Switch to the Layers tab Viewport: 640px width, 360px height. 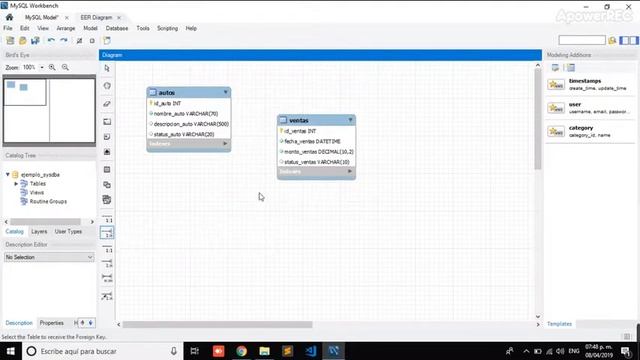point(39,231)
